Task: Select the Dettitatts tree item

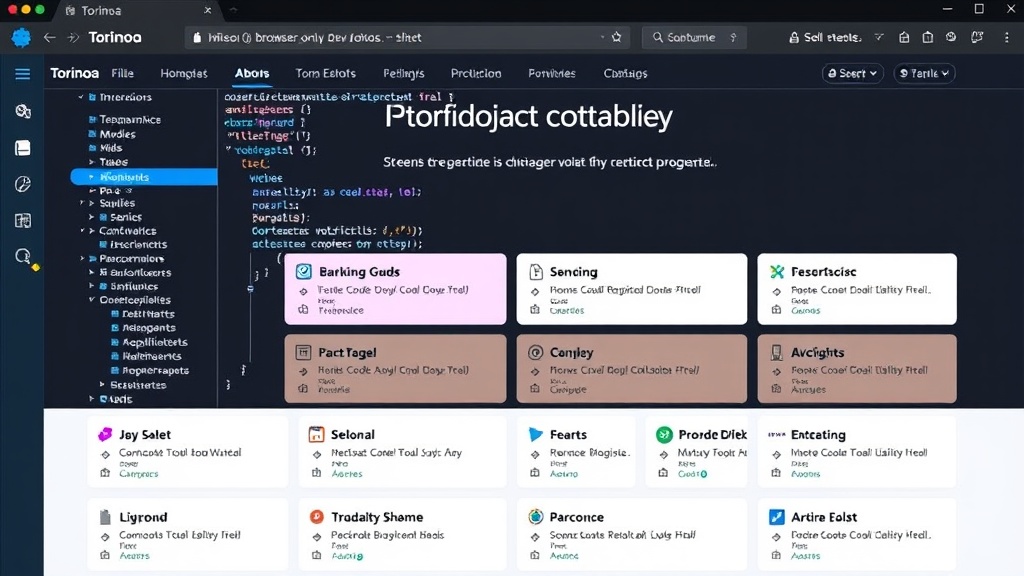Action: tap(148, 314)
